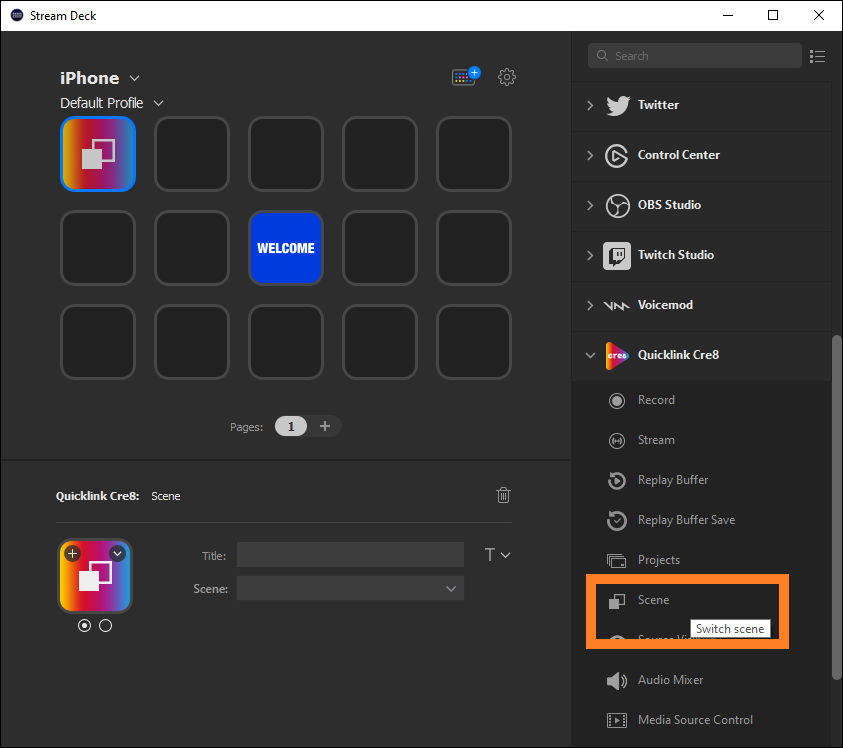
Task: Select the second key state radio button
Action: pos(105,625)
